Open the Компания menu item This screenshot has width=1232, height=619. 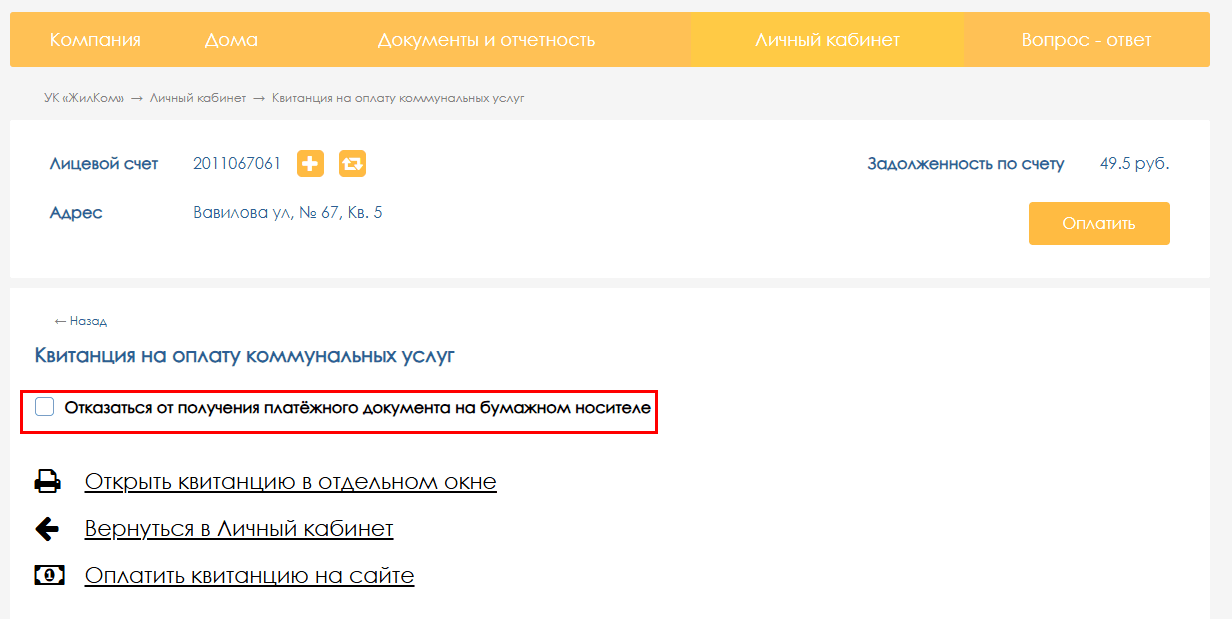[x=95, y=40]
